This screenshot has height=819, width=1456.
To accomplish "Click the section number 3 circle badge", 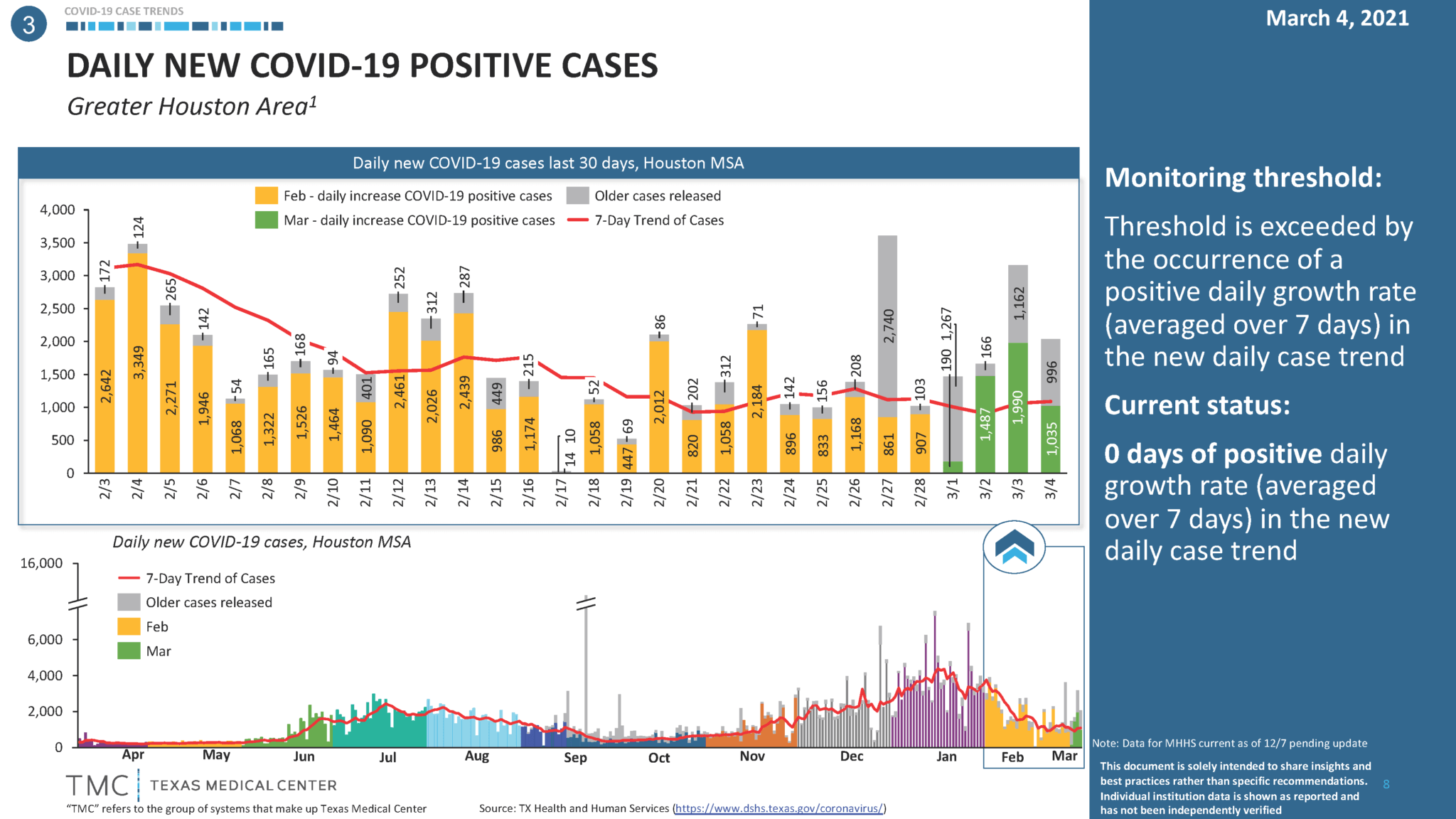I will click(x=29, y=24).
